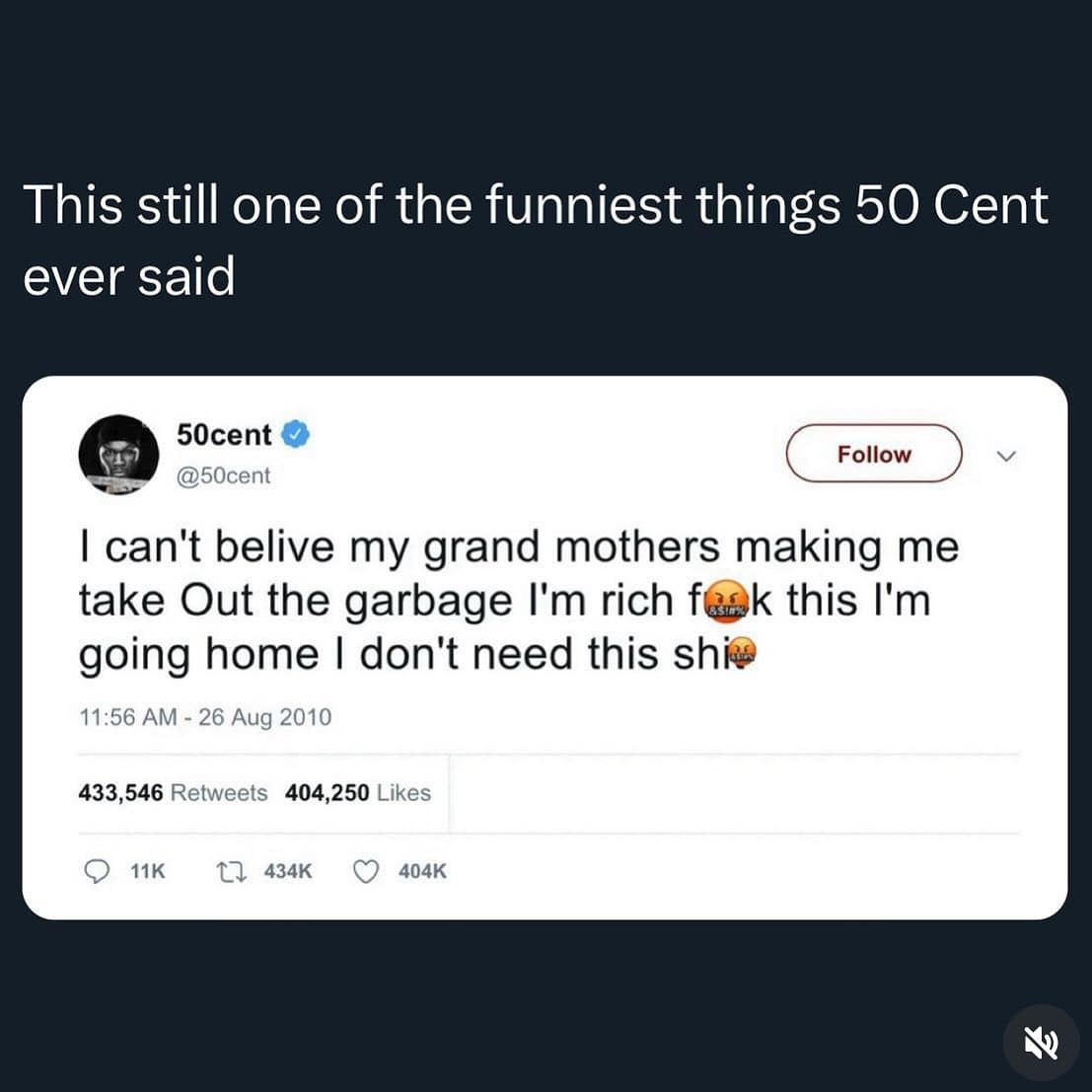The image size is (1092, 1092).
Task: Open the 50cent profile picture
Action: coord(118,454)
